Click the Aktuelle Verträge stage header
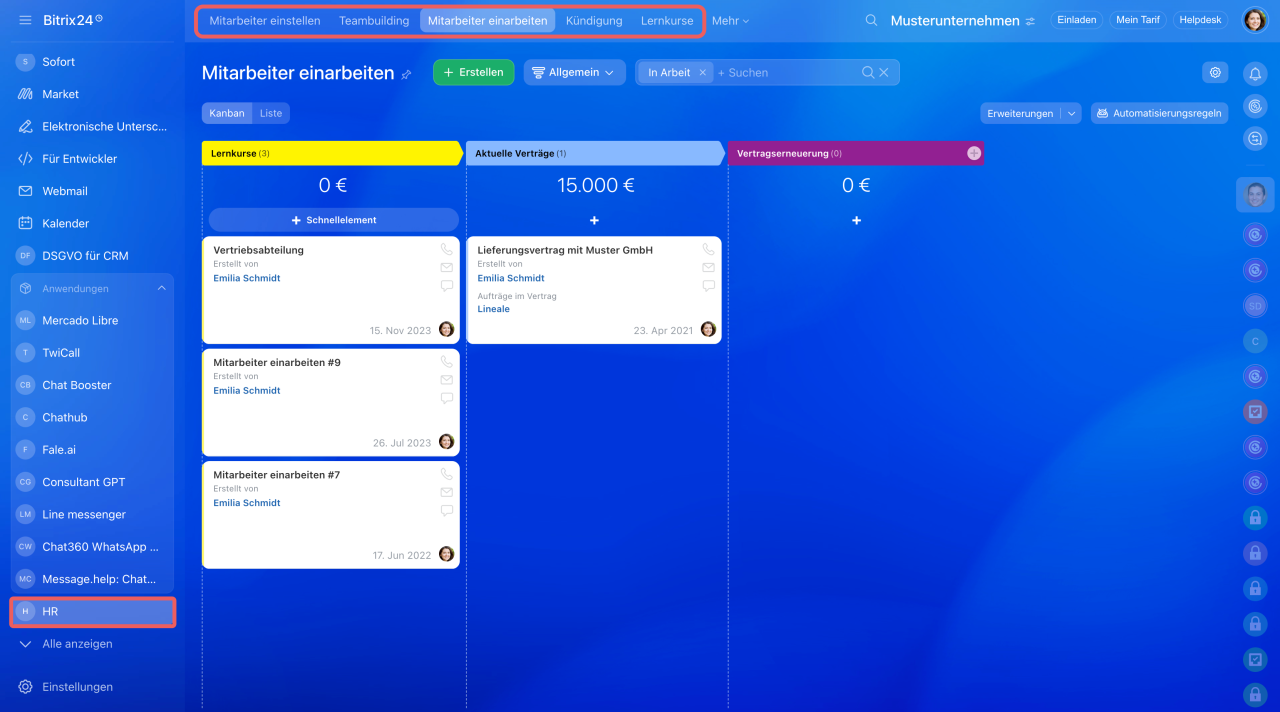The width and height of the screenshot is (1280, 712). click(596, 153)
